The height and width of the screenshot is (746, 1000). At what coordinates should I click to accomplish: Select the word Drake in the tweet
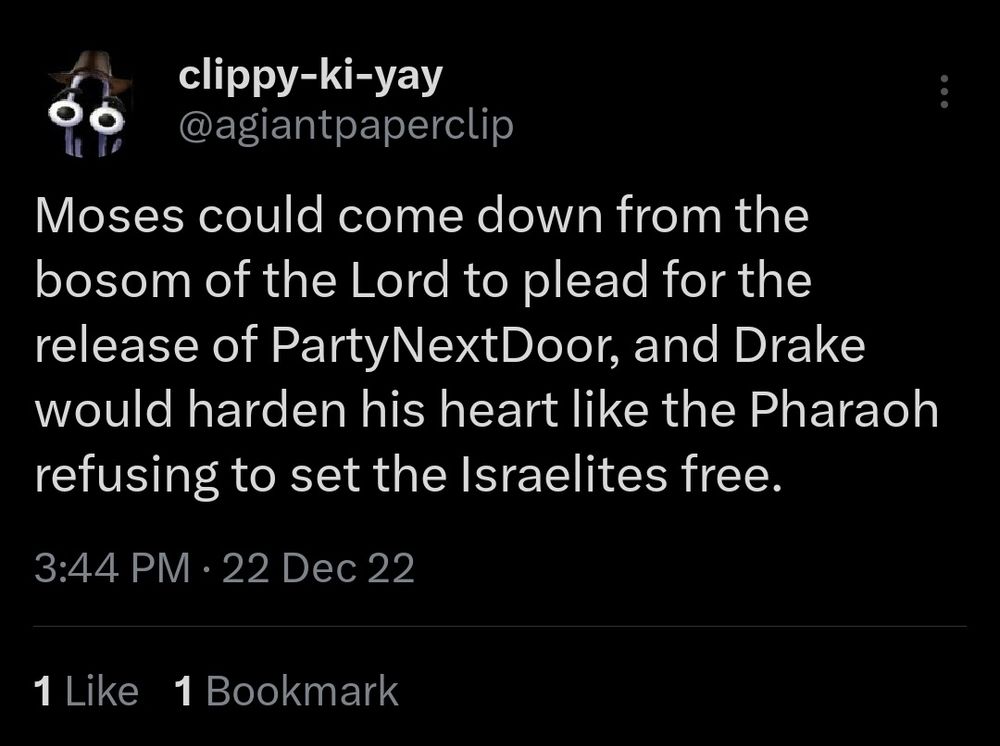[799, 344]
